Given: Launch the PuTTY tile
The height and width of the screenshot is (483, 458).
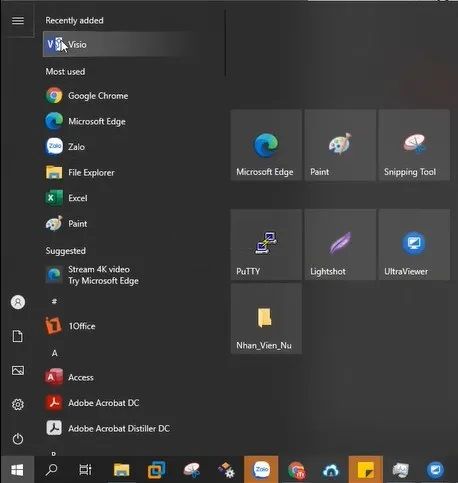Looking at the screenshot, I should 266,245.
